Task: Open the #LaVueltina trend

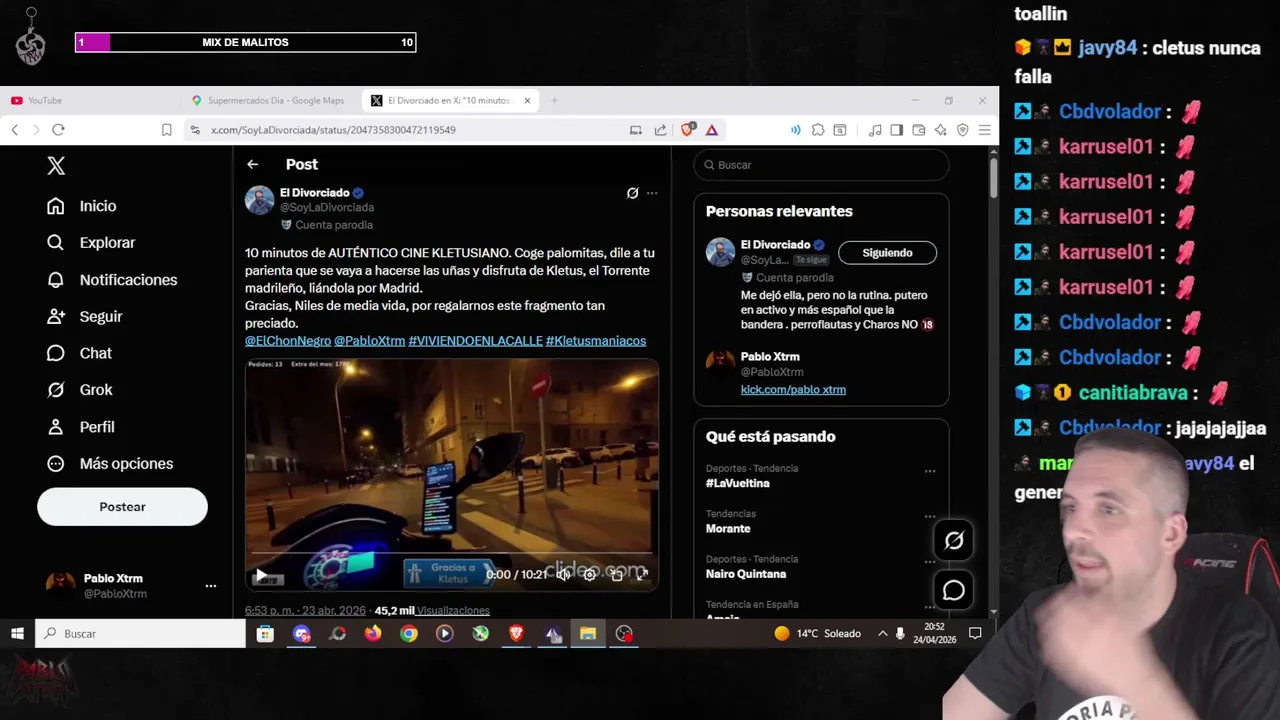Action: [x=737, y=483]
